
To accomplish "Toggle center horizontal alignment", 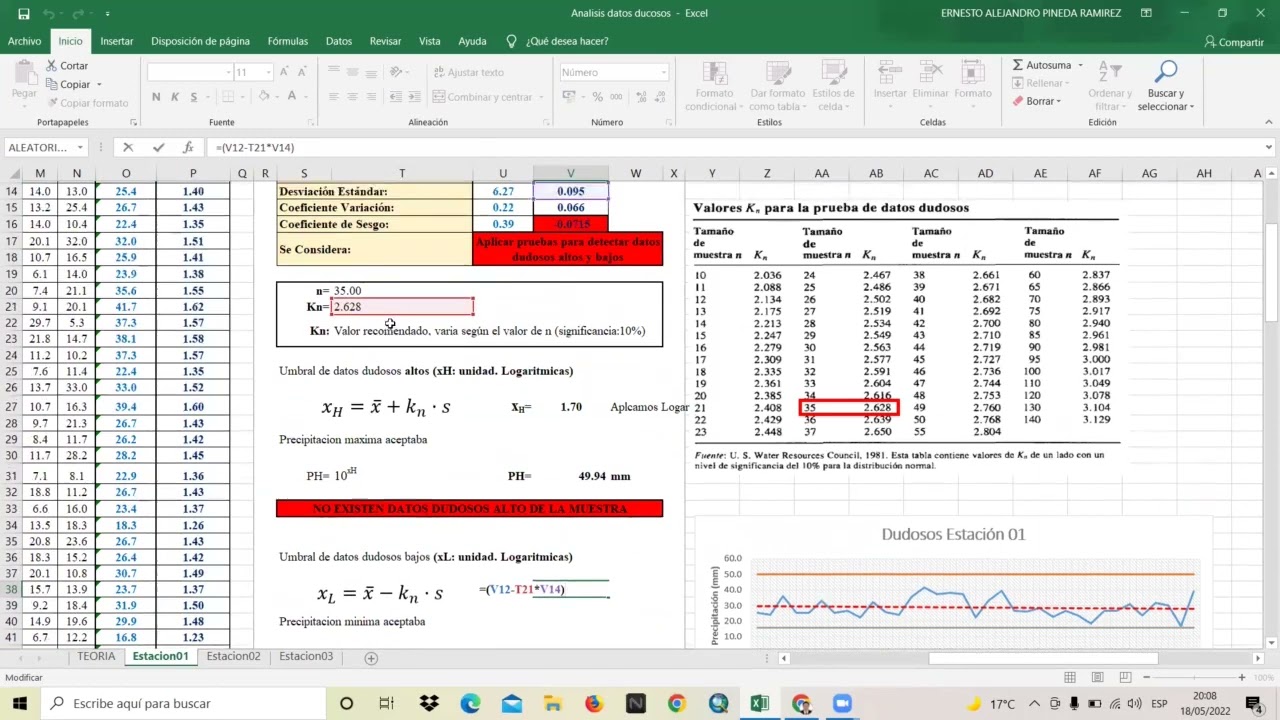I will pyautogui.click(x=355, y=97).
